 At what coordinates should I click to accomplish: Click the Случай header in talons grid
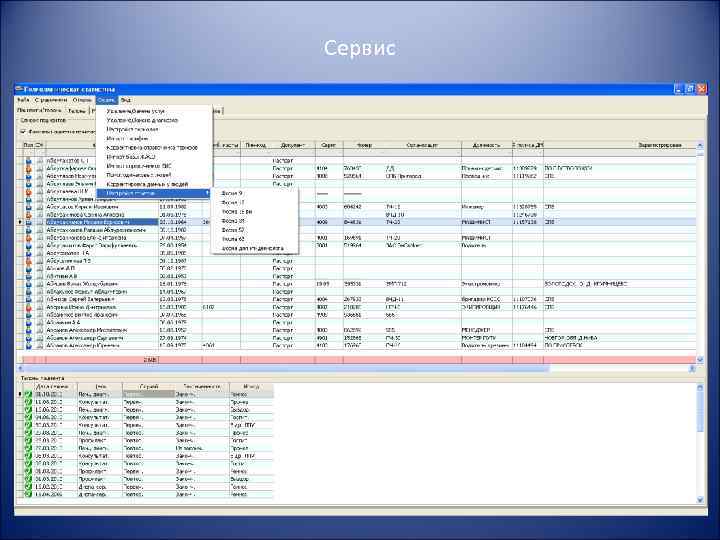148,387
